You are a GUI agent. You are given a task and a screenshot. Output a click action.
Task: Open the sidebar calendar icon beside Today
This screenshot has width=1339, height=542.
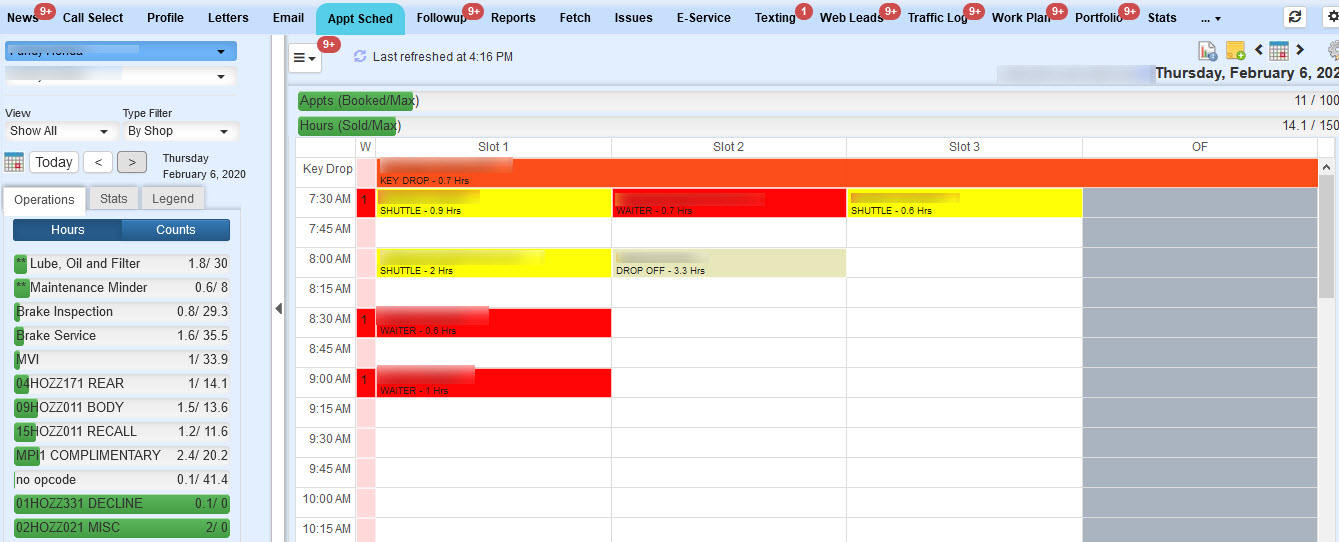14,162
